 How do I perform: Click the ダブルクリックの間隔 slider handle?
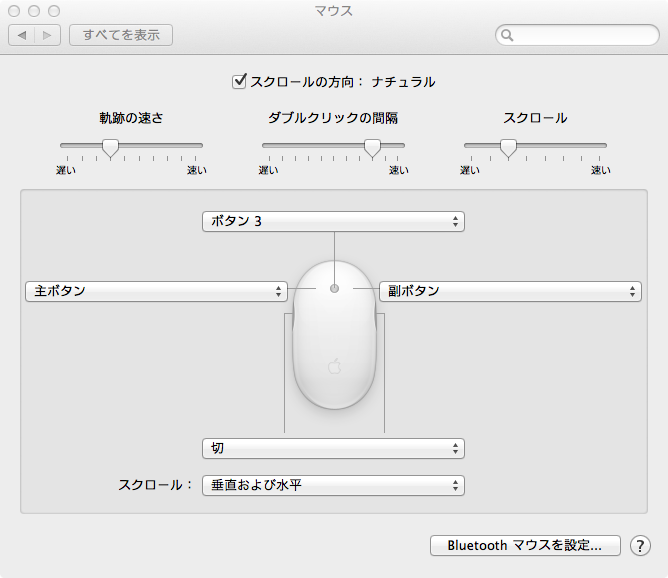[x=372, y=148]
